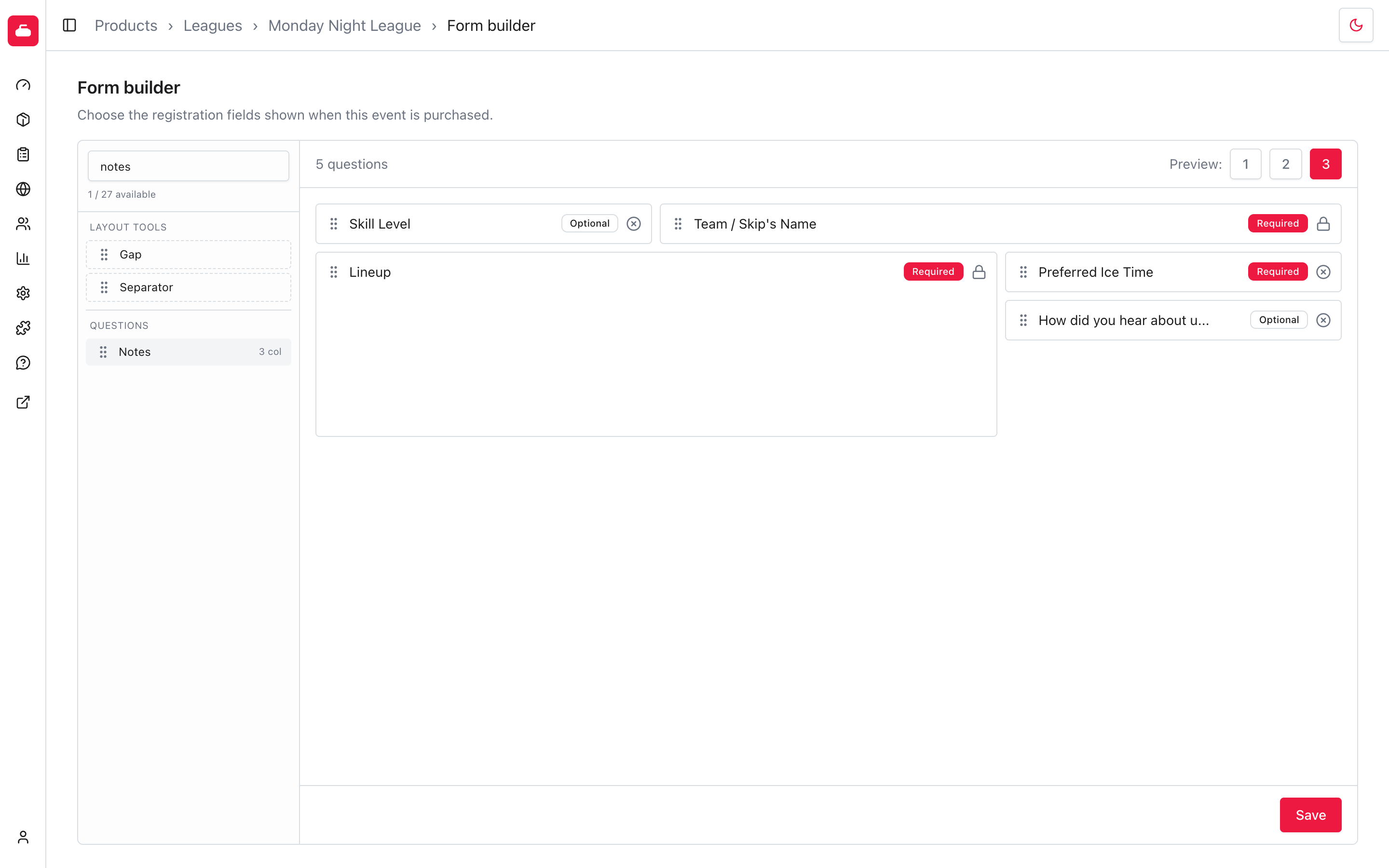This screenshot has width=1389, height=868.
Task: Grab the Separator tool drag handle
Action: pos(104,287)
